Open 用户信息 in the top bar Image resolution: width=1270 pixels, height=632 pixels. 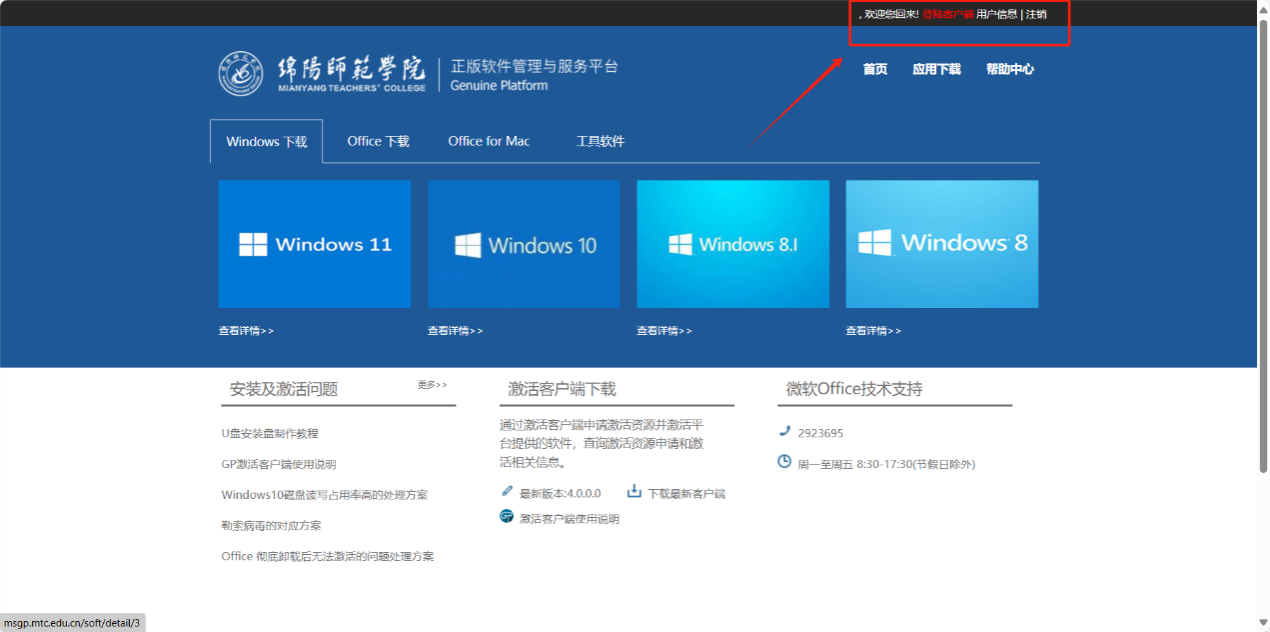997,14
